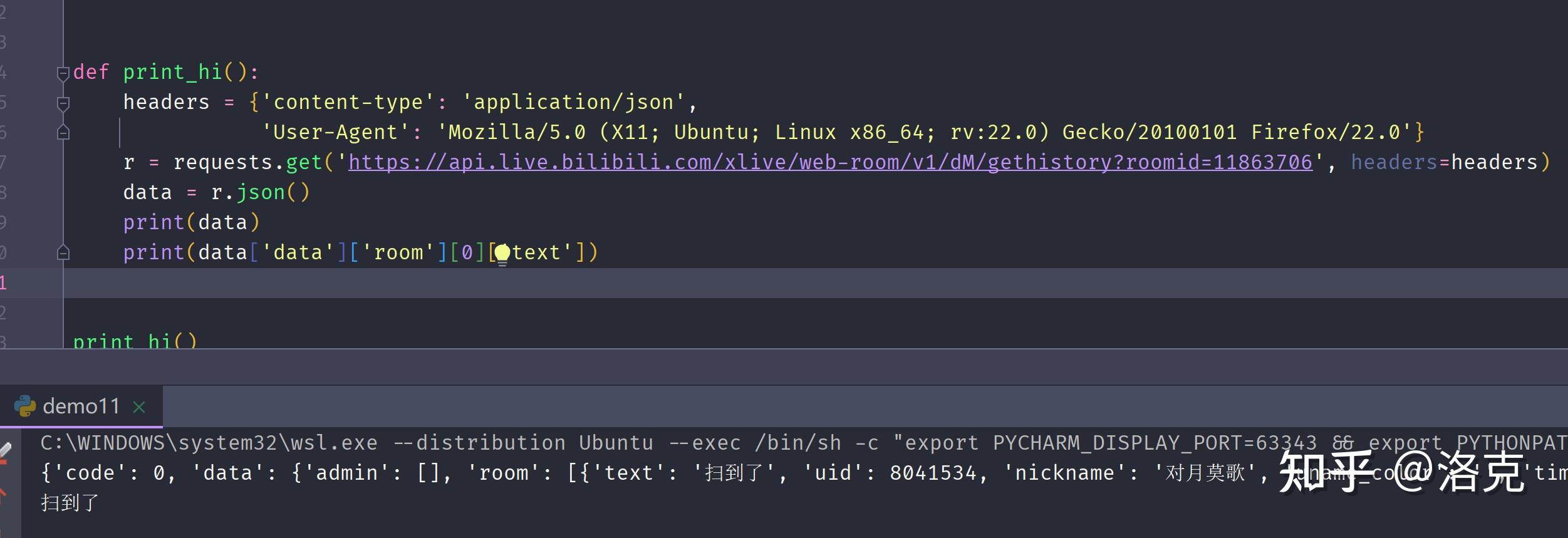1568x538 pixels.
Task: Click the 'User-Agent' key string
Action: click(x=336, y=132)
